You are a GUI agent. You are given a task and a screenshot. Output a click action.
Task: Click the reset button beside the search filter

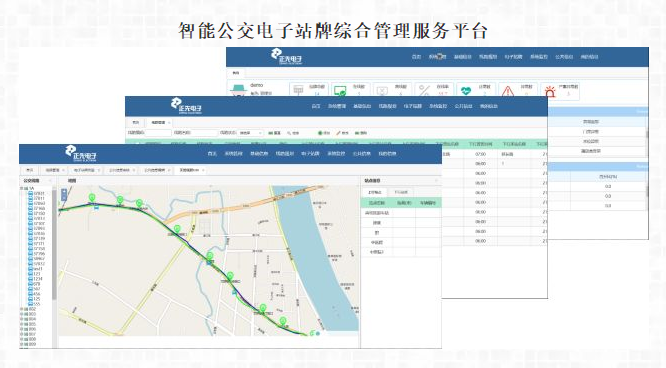[275, 133]
